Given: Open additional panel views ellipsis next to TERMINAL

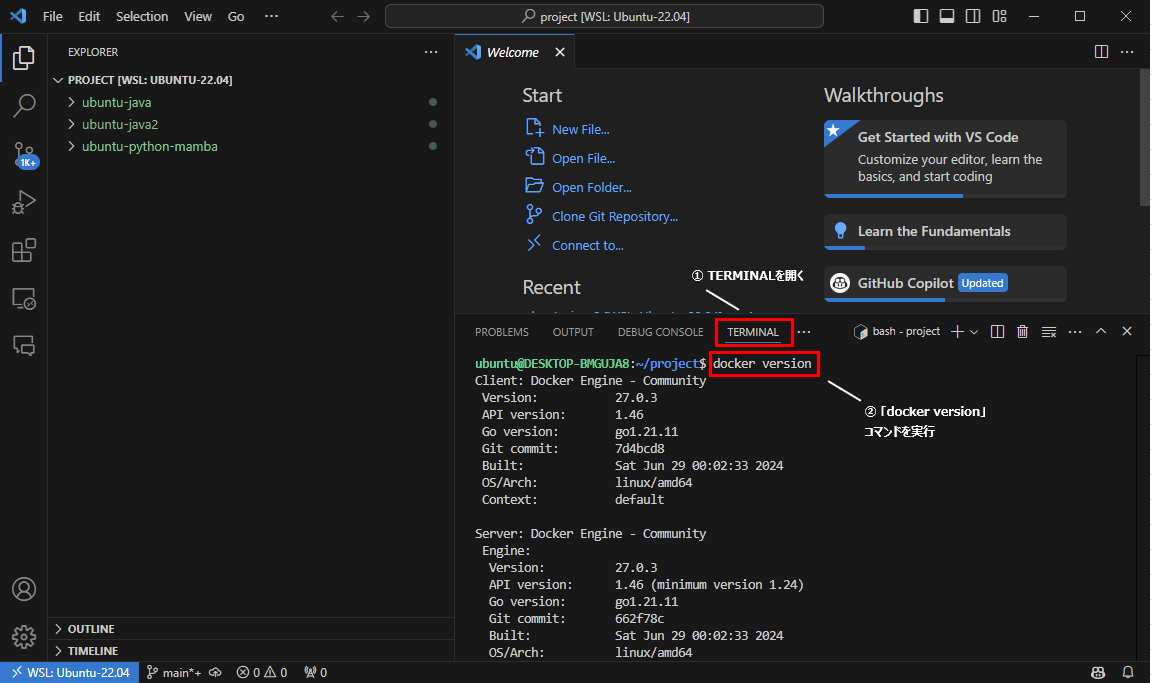Looking at the screenshot, I should pos(804,332).
